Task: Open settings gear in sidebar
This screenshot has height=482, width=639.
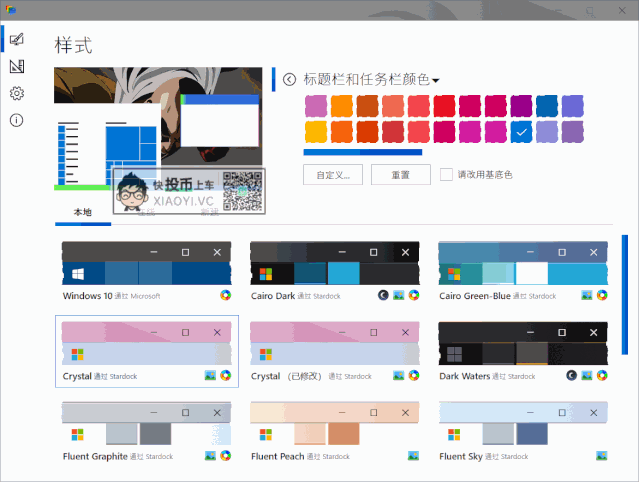Action: click(17, 93)
